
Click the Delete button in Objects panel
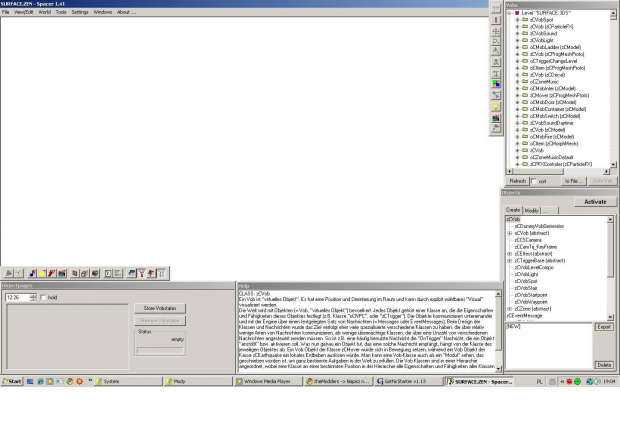pos(604,365)
